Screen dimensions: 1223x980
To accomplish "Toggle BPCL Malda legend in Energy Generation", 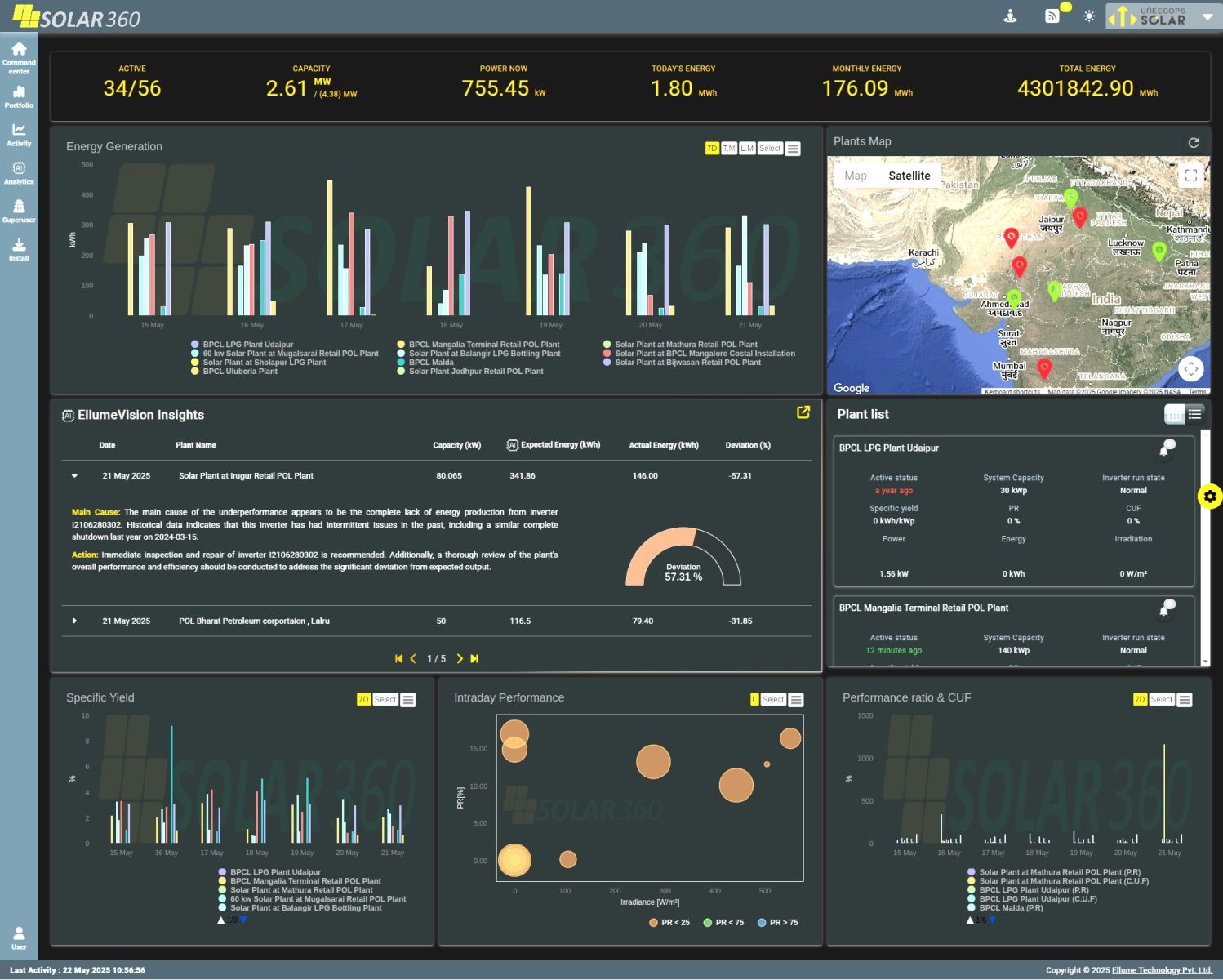I will pyautogui.click(x=425, y=363).
